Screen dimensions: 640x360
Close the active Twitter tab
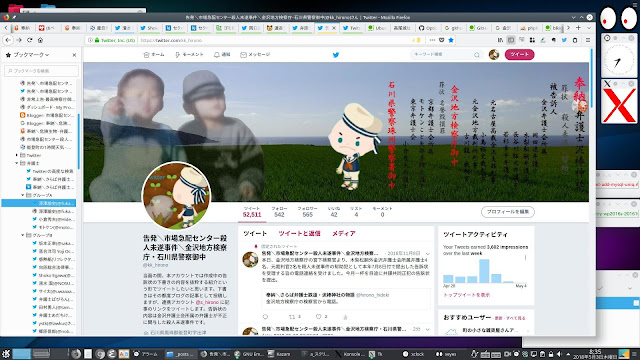click(334, 28)
